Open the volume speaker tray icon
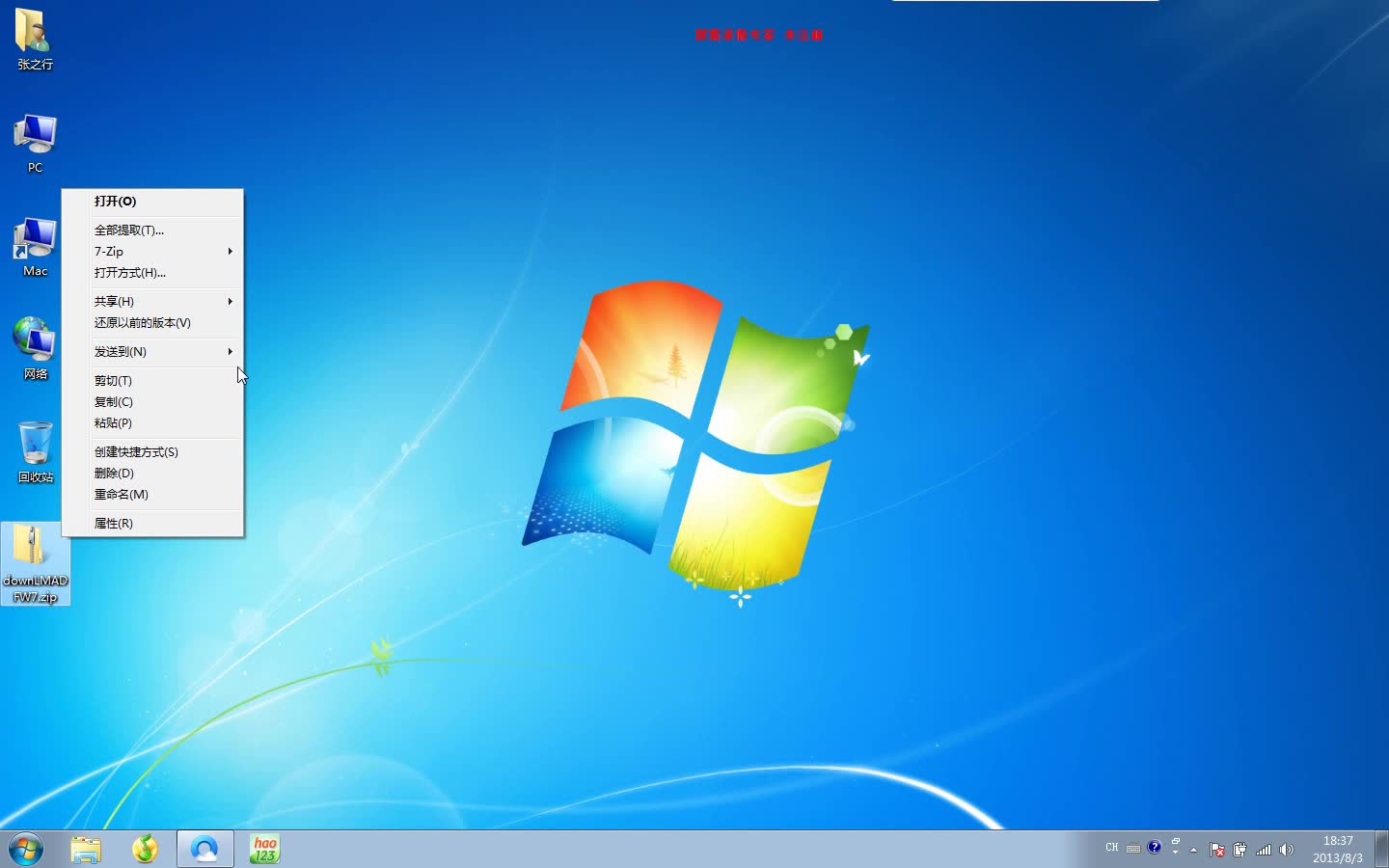The height and width of the screenshot is (868, 1389). [1286, 850]
